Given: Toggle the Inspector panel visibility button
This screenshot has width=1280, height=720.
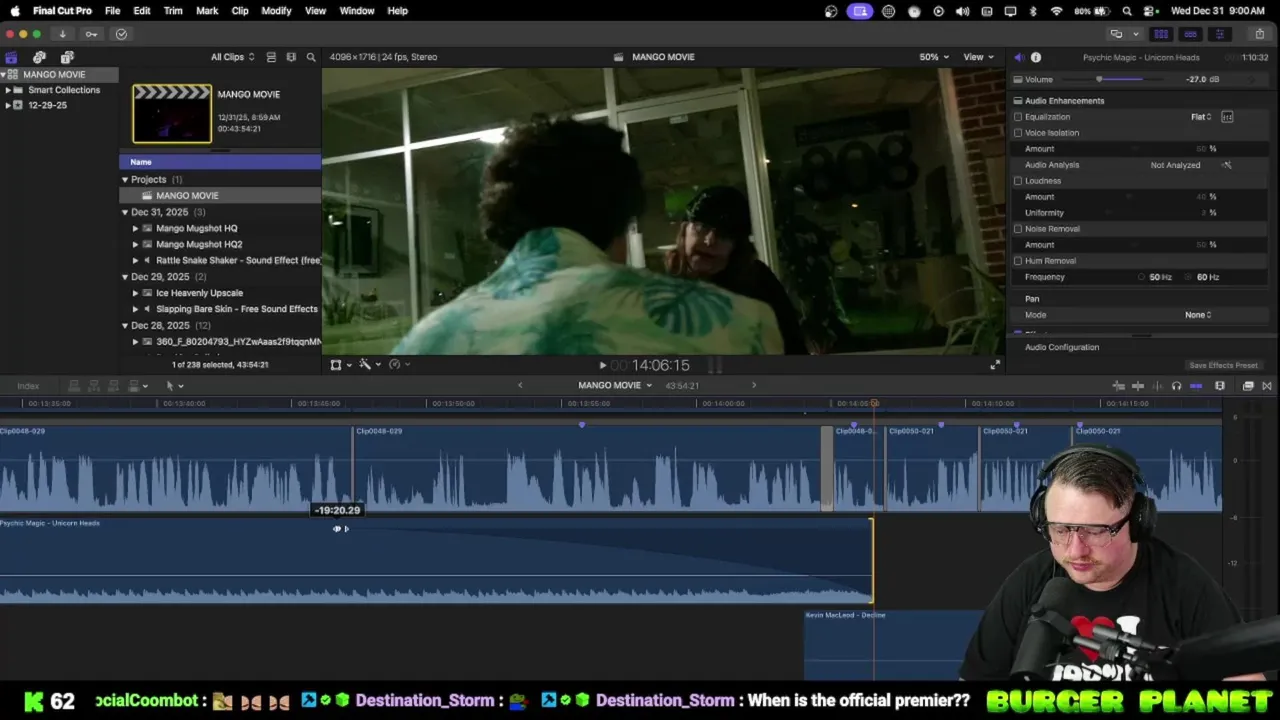Looking at the screenshot, I should [x=1219, y=34].
